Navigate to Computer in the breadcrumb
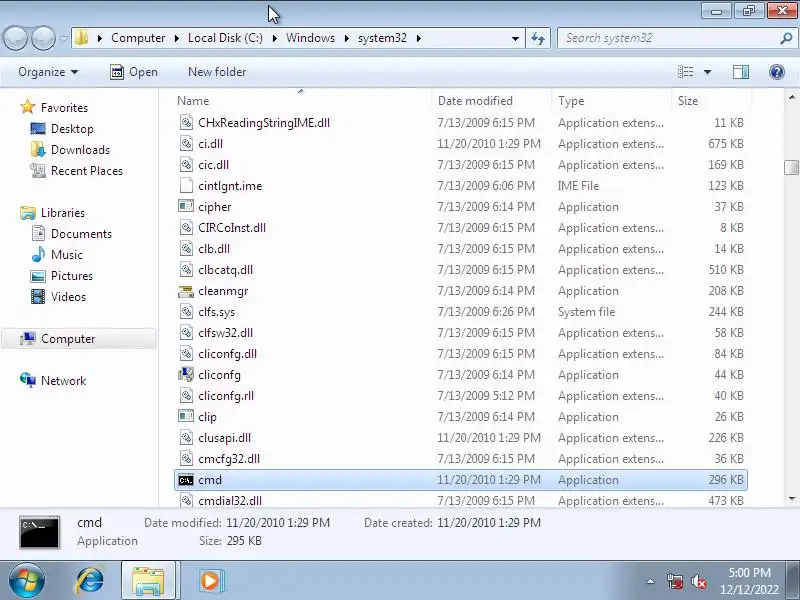 (x=138, y=38)
